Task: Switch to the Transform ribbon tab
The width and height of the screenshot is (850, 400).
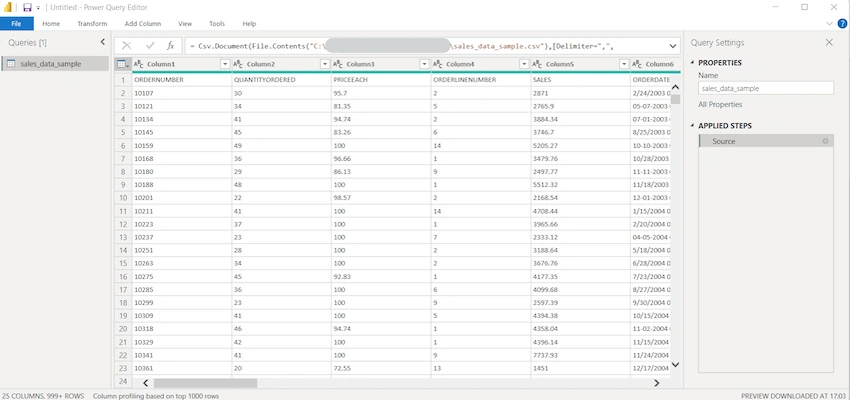Action: tap(92, 24)
